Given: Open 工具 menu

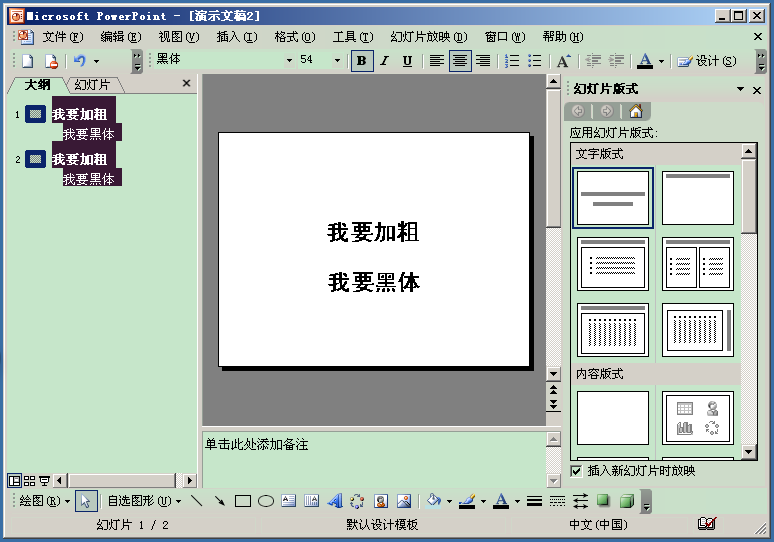Looking at the screenshot, I should [352, 37].
